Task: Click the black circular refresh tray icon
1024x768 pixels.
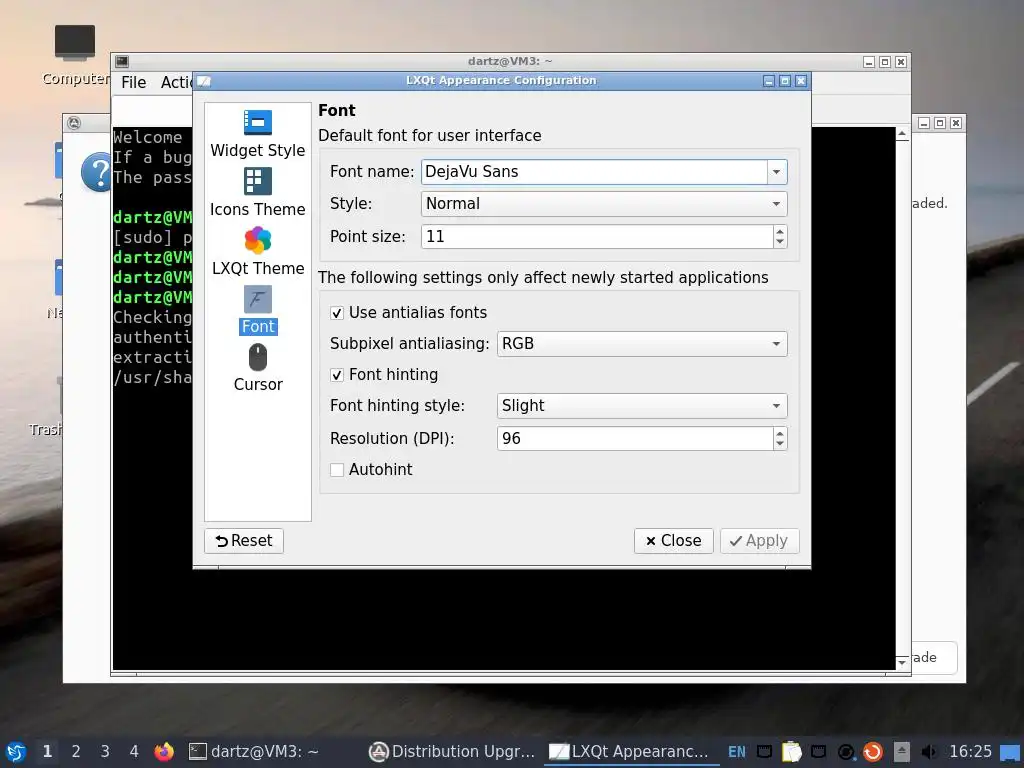Action: [x=846, y=752]
